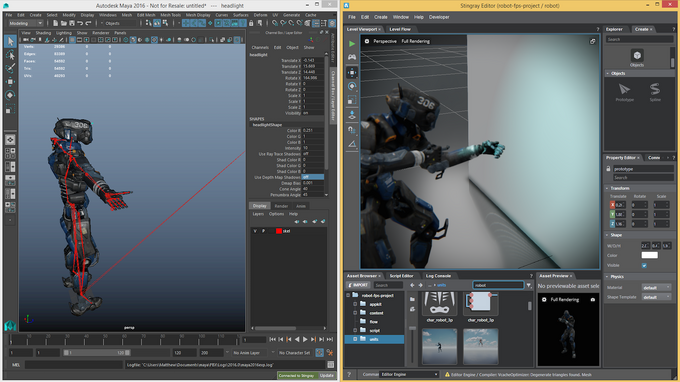The height and width of the screenshot is (382, 680).
Task: Click the forward arrow in Asset Browser
Action: [x=420, y=285]
